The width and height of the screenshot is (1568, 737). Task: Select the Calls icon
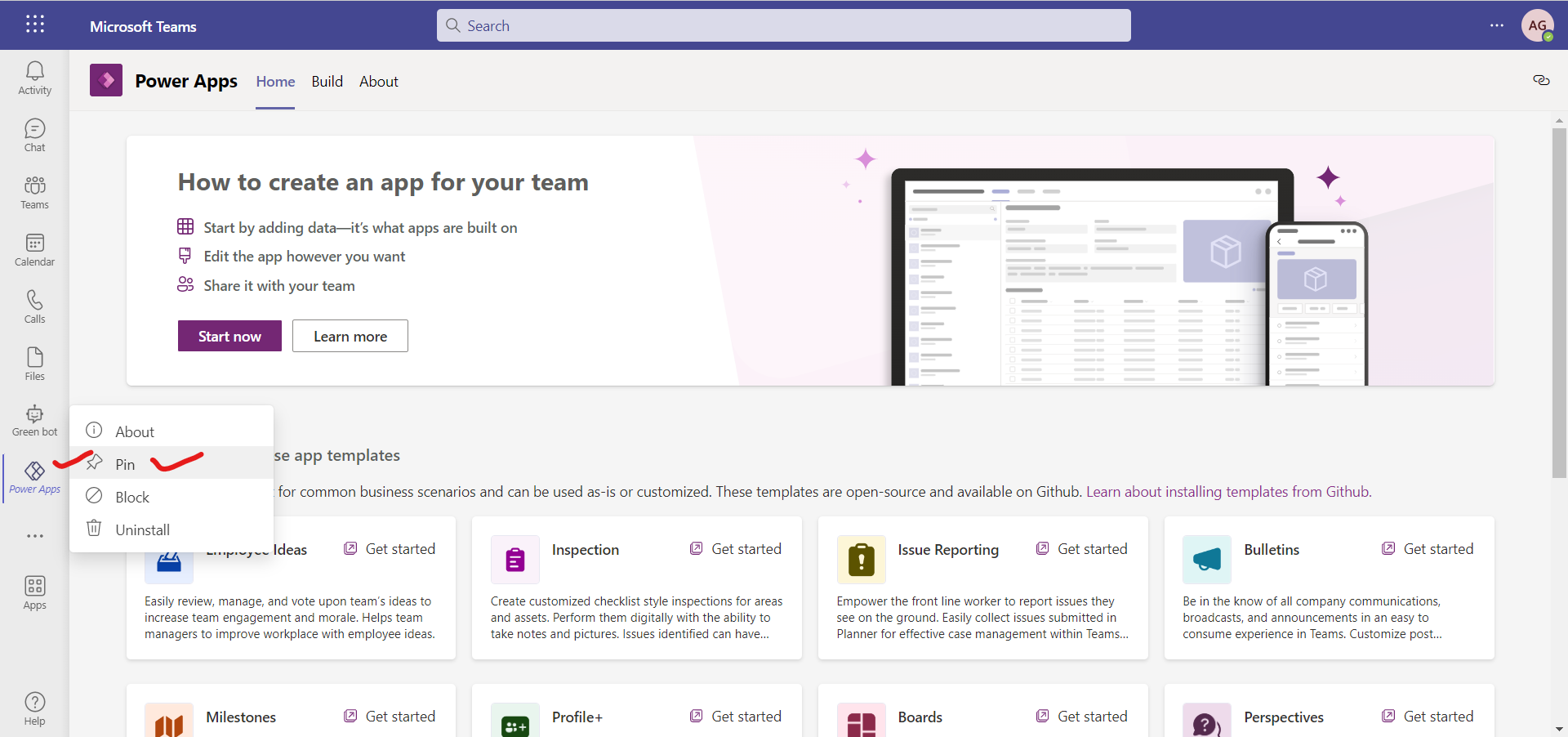pos(34,306)
